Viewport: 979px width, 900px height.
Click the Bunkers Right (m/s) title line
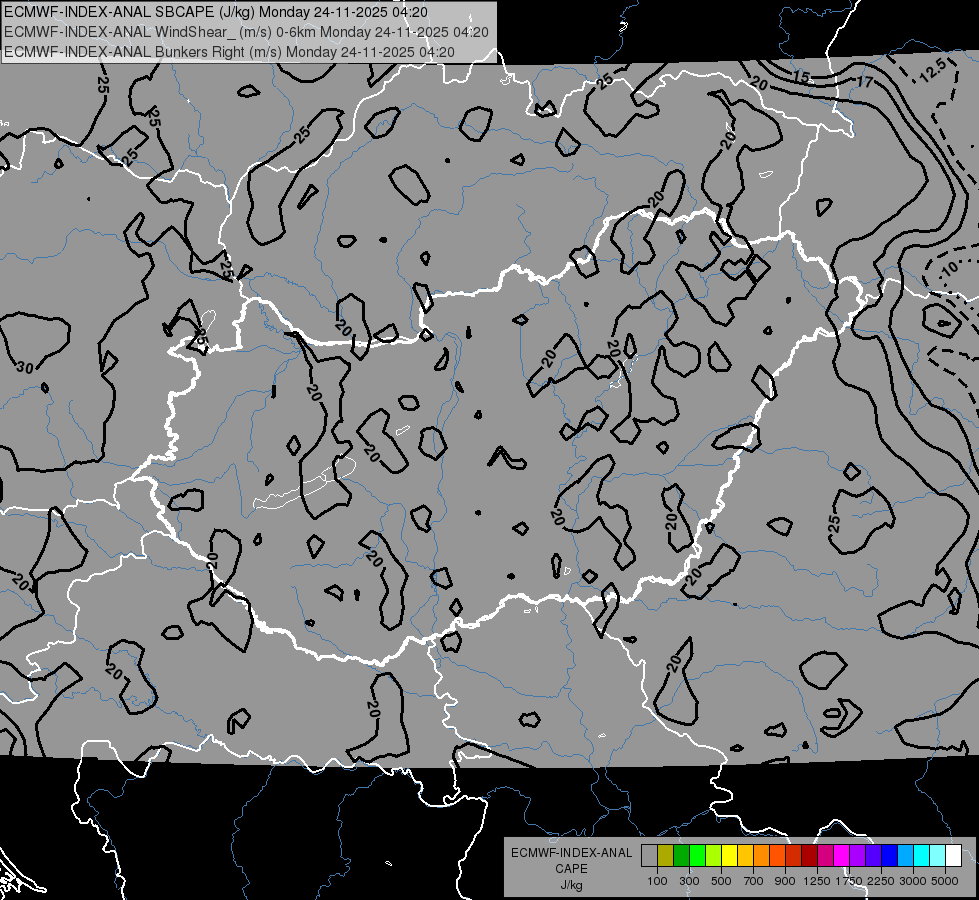[229, 52]
